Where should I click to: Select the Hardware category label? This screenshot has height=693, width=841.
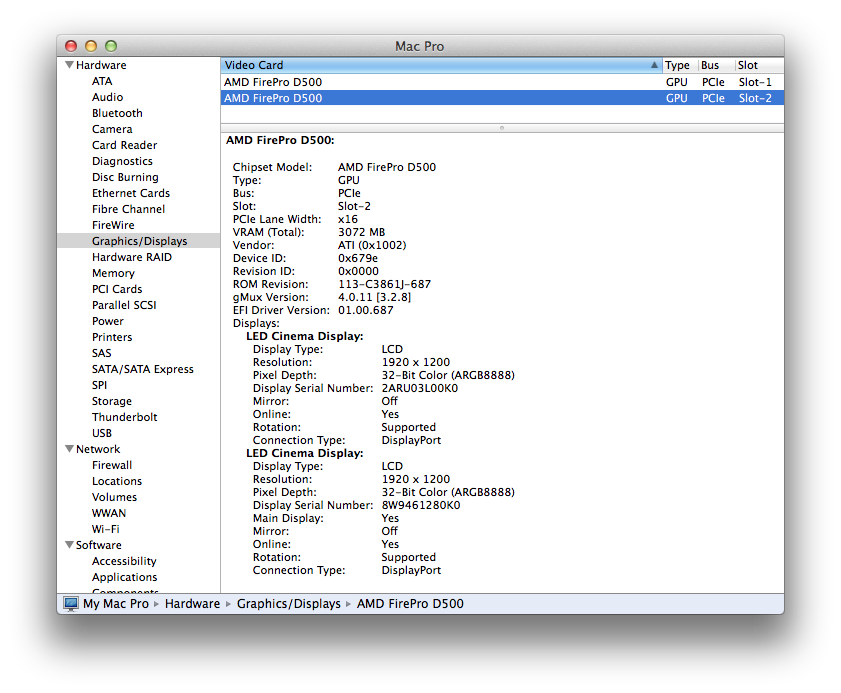pyautogui.click(x=101, y=65)
